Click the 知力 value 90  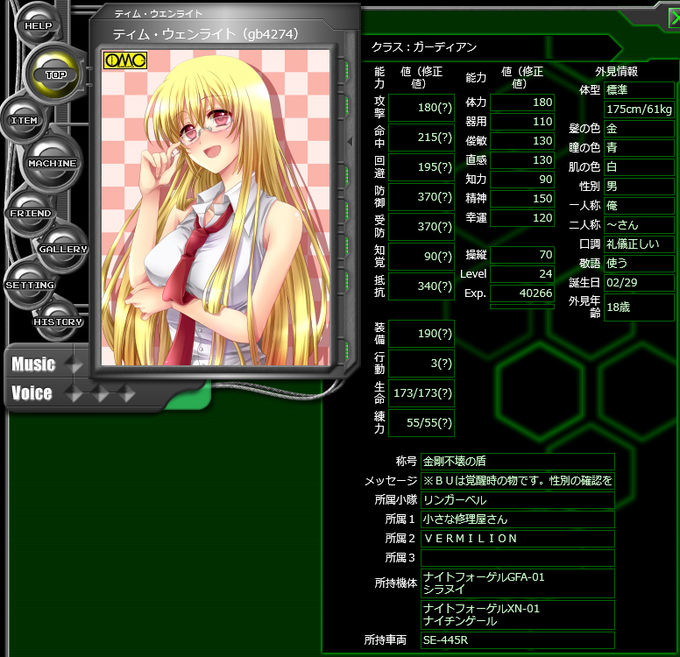[522, 179]
